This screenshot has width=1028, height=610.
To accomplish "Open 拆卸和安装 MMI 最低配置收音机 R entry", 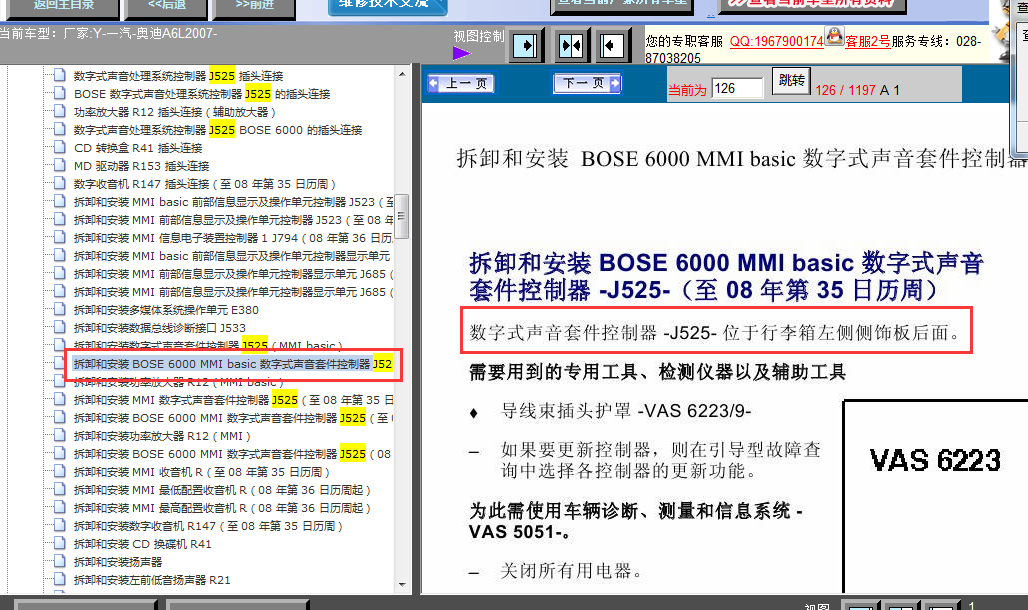I will point(222,490).
